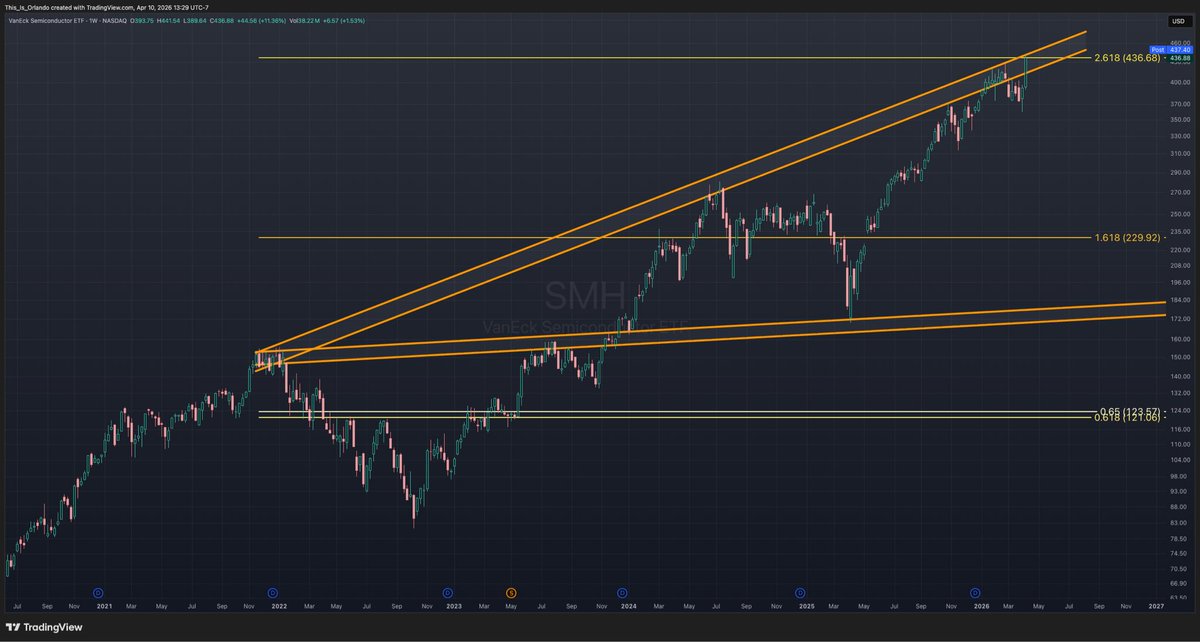Click the dividend marker near 2024
Image resolution: width=1200 pixels, height=642 pixels.
[622, 593]
